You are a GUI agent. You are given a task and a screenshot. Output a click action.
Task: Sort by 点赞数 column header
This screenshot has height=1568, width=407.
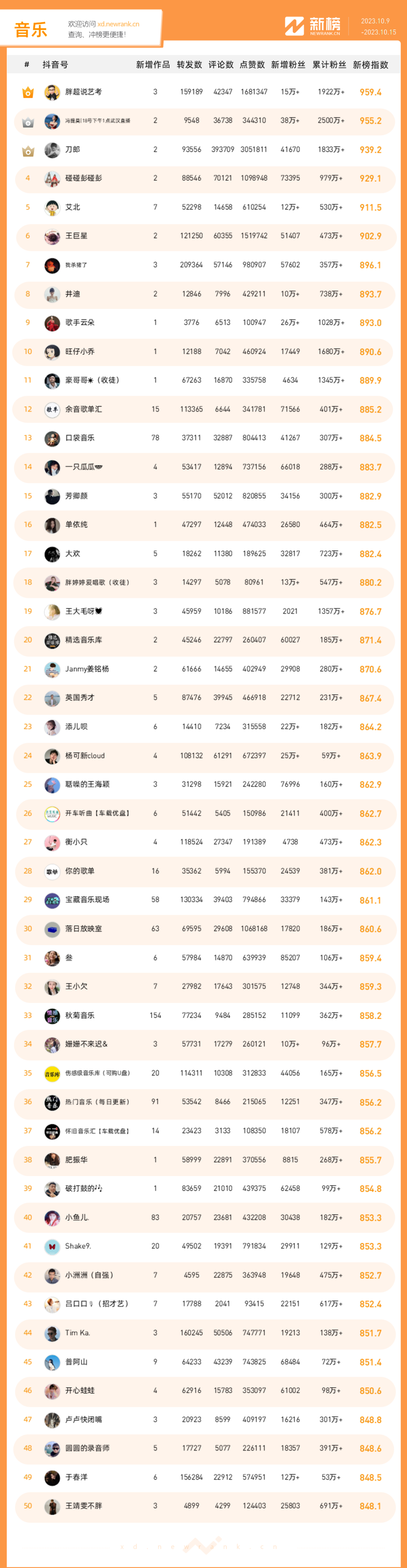click(x=252, y=65)
